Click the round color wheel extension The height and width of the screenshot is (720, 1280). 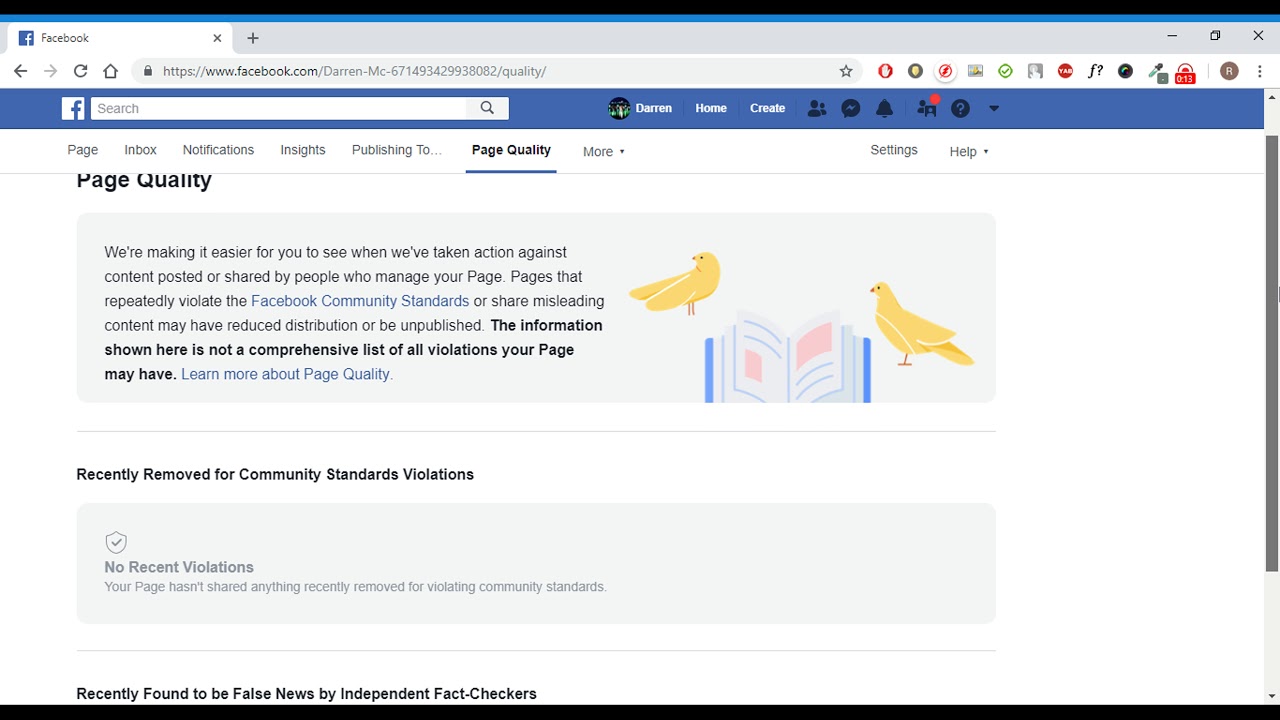point(1125,71)
